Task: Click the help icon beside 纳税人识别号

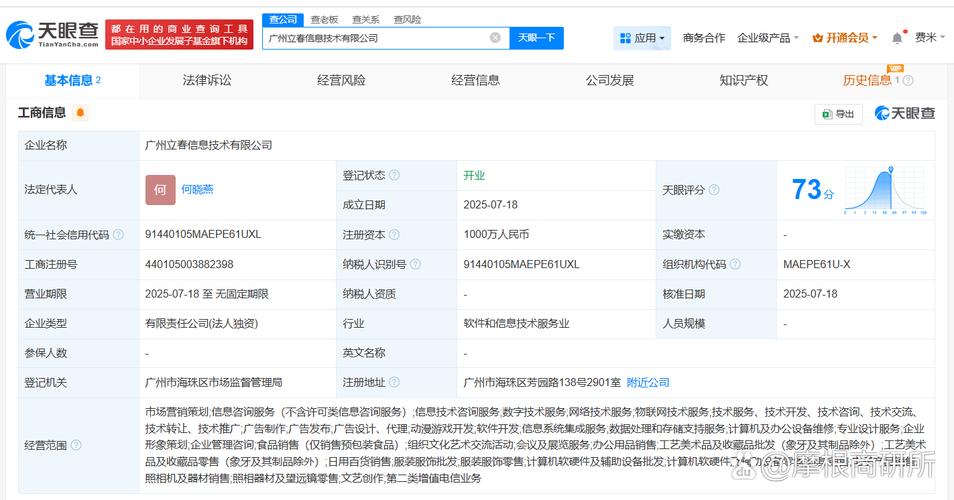Action: pos(416,264)
